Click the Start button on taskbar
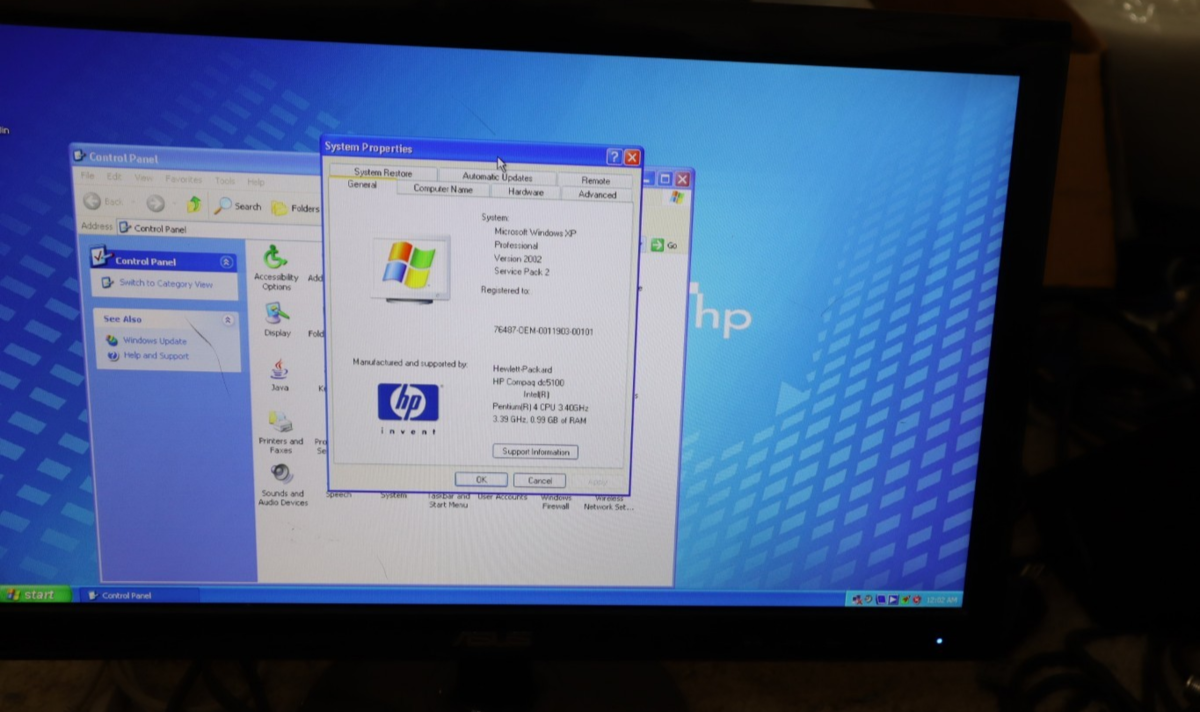1200x712 pixels. (x=32, y=594)
